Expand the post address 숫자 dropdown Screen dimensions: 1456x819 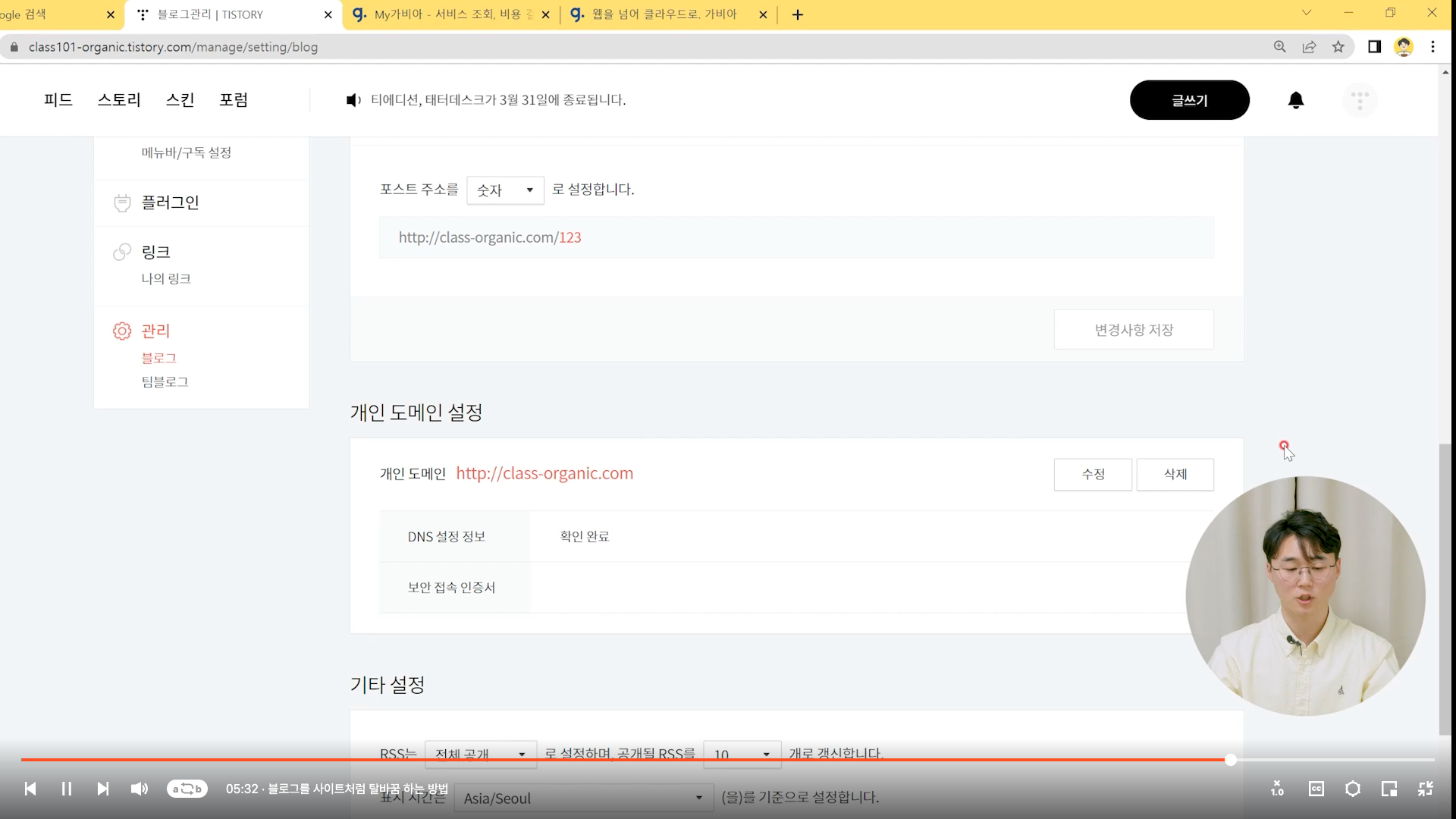coord(505,190)
